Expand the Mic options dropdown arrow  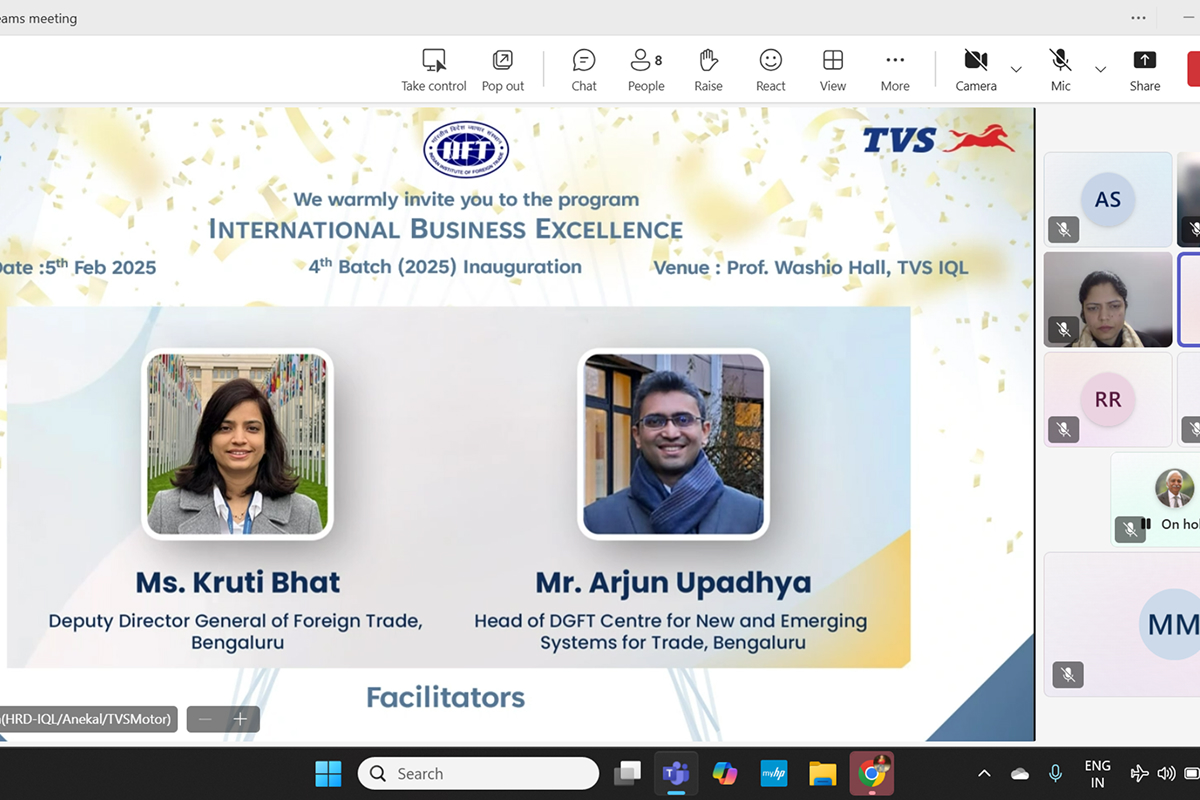(x=1100, y=69)
